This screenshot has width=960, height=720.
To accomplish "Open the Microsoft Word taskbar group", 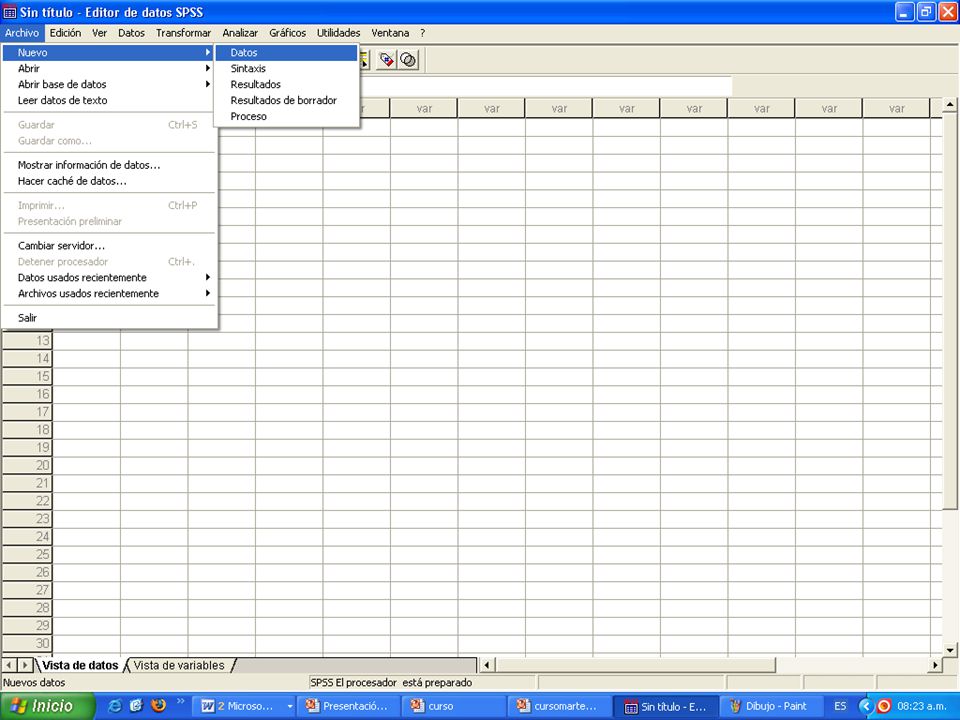I will pos(246,706).
